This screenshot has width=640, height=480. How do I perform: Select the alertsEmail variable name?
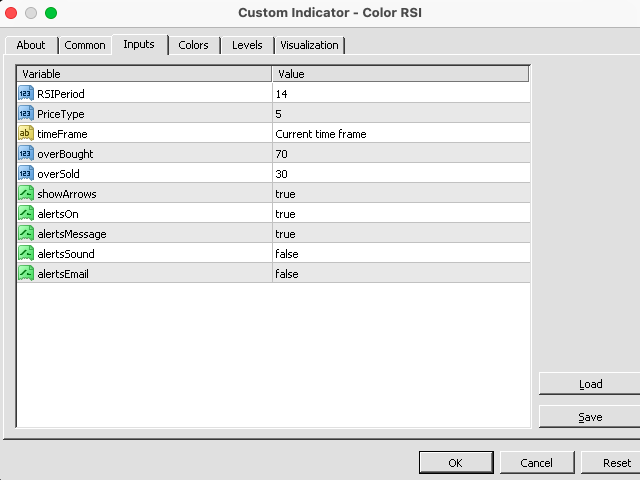tap(63, 274)
